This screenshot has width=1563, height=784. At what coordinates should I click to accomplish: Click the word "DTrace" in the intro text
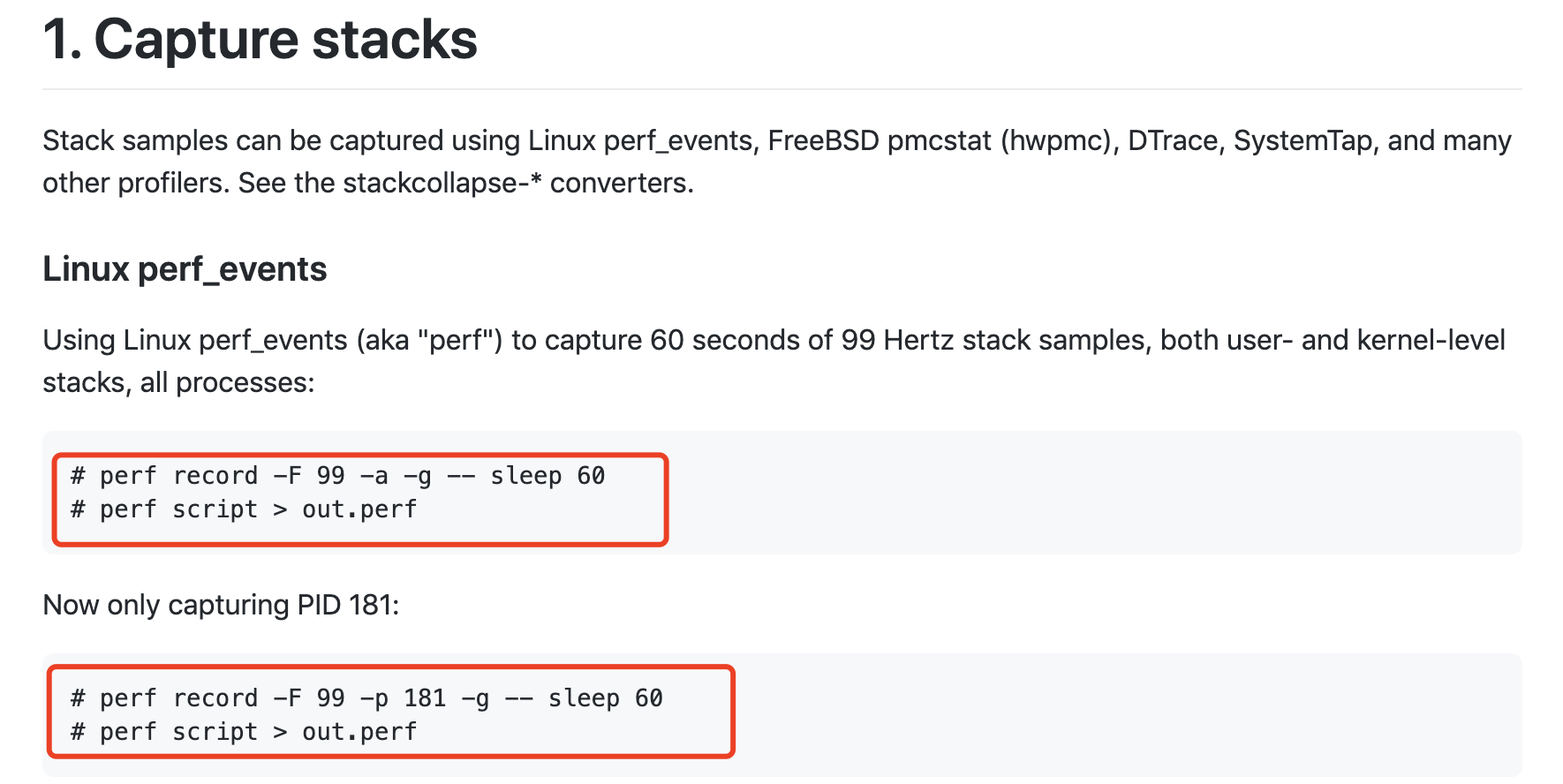coord(1172,140)
